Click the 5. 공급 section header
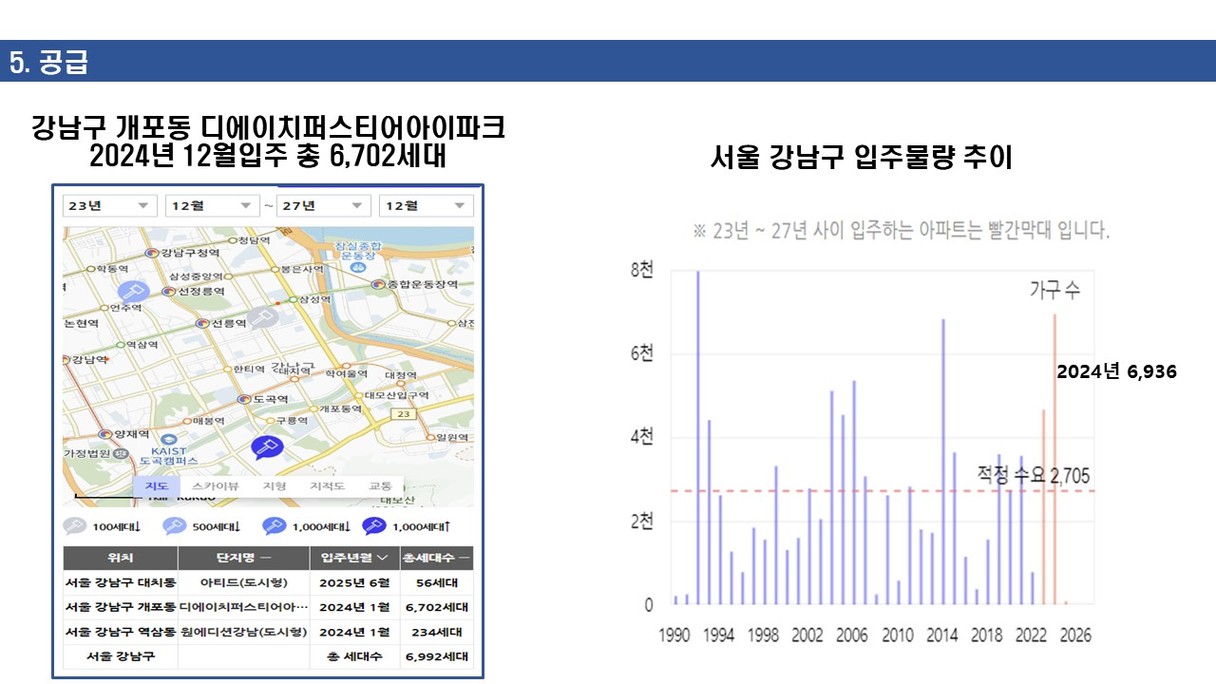This screenshot has height=684, width=1216. 49,62
